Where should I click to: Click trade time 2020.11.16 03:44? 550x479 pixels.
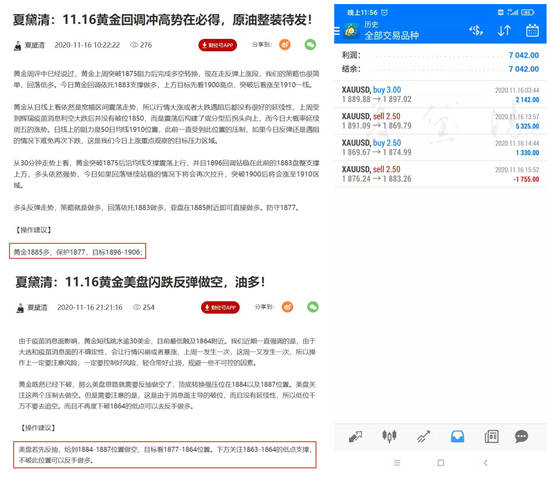[517, 90]
